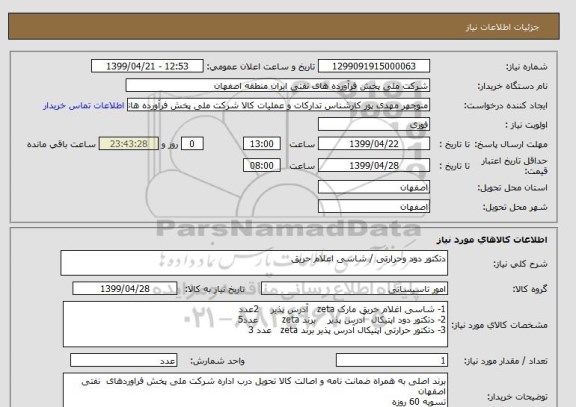Viewport: 576px width, 407px height.
Task: Click the buyer notes text area
Action: tap(255, 390)
